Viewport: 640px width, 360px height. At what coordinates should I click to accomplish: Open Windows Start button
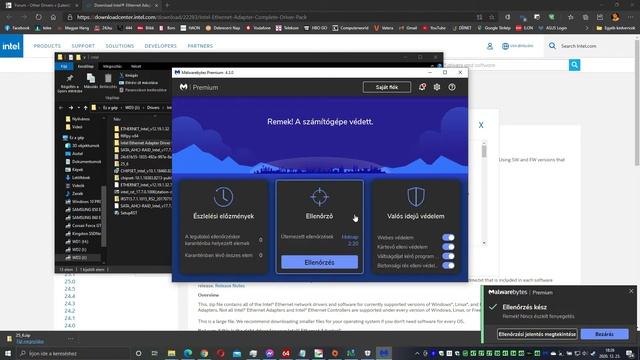[x=8, y=353]
